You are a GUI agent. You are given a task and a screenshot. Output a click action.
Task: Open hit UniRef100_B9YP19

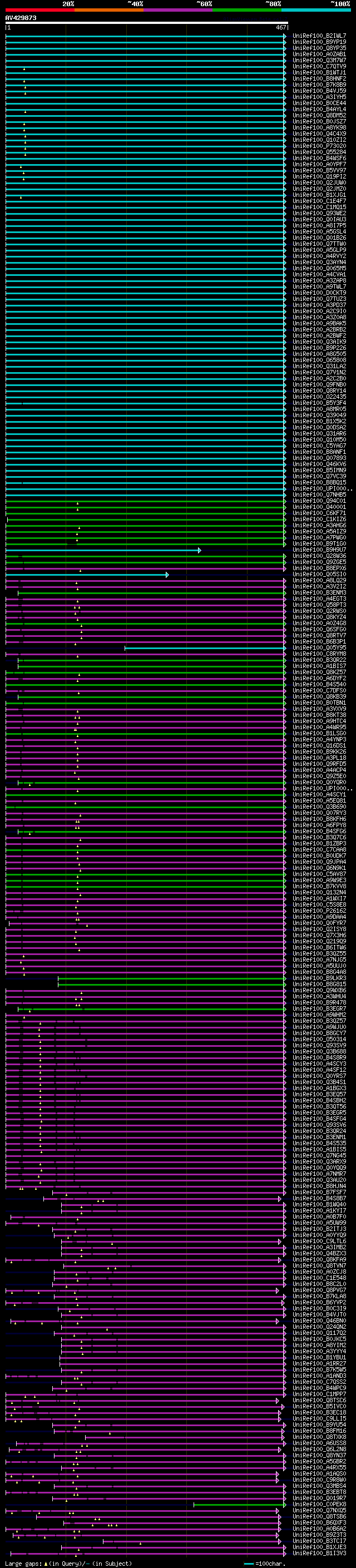319,42
